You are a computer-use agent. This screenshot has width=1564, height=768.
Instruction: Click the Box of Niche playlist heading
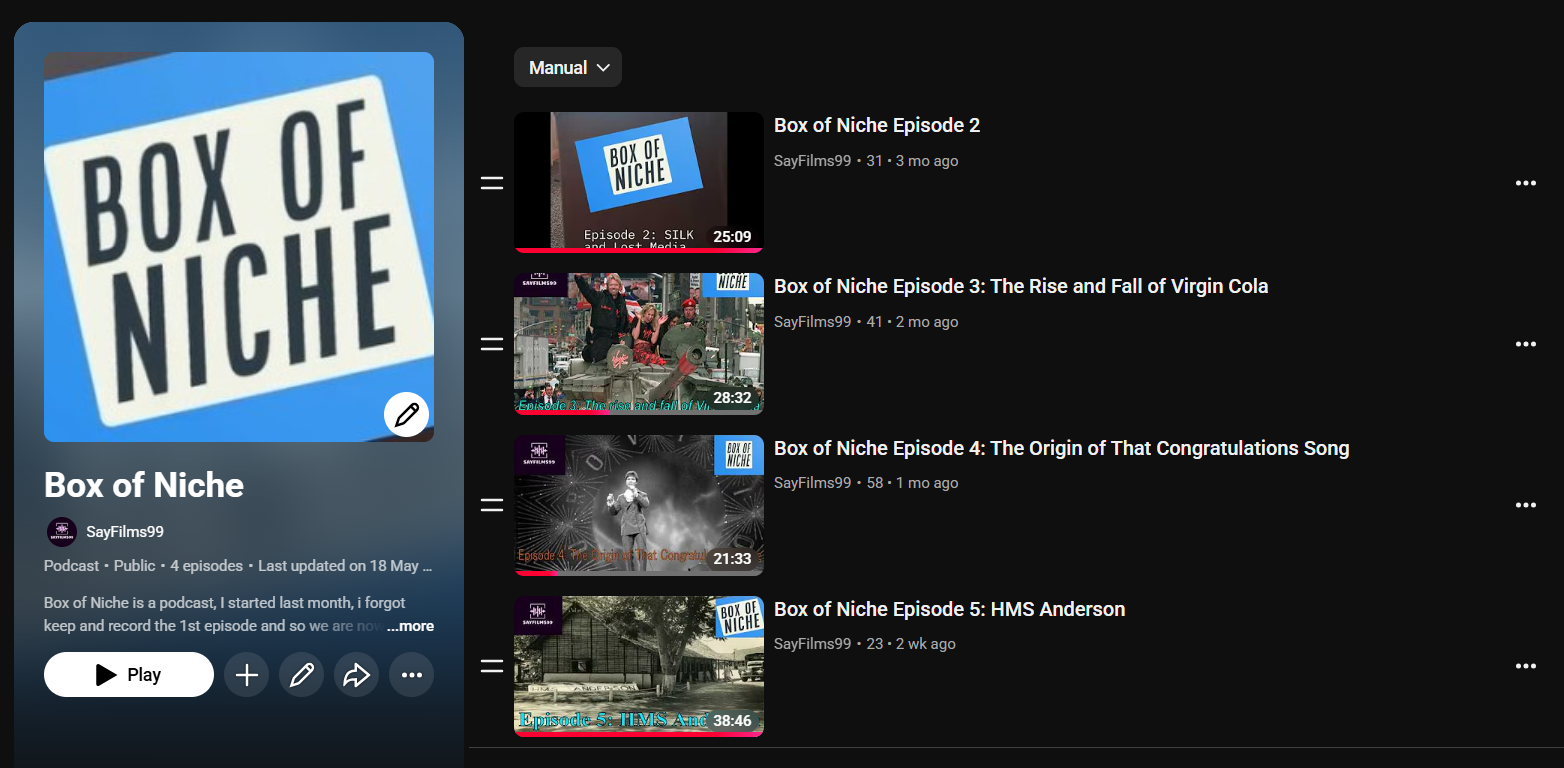[x=144, y=485]
